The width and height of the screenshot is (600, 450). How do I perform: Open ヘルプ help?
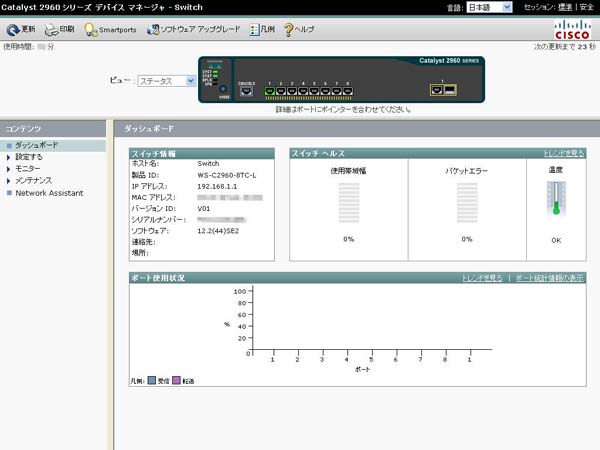300,30
